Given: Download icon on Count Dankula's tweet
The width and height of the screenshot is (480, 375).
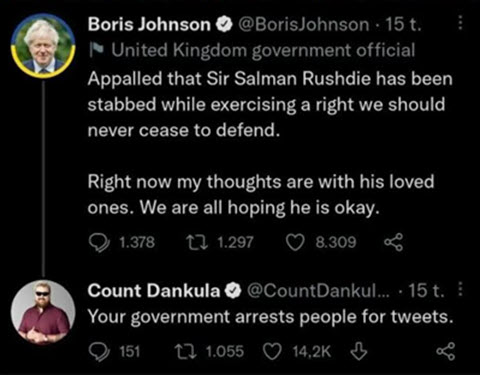Looking at the screenshot, I should pos(359,352).
